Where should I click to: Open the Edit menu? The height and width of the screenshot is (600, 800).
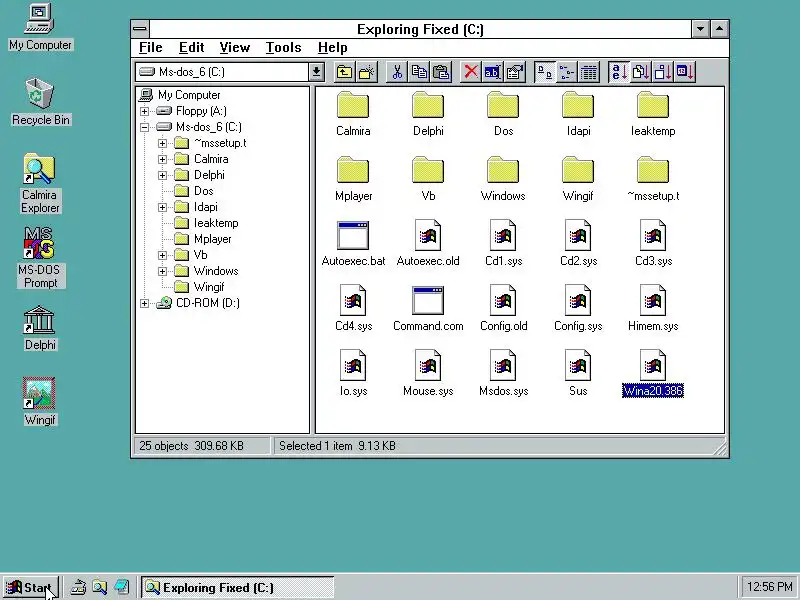[191, 47]
